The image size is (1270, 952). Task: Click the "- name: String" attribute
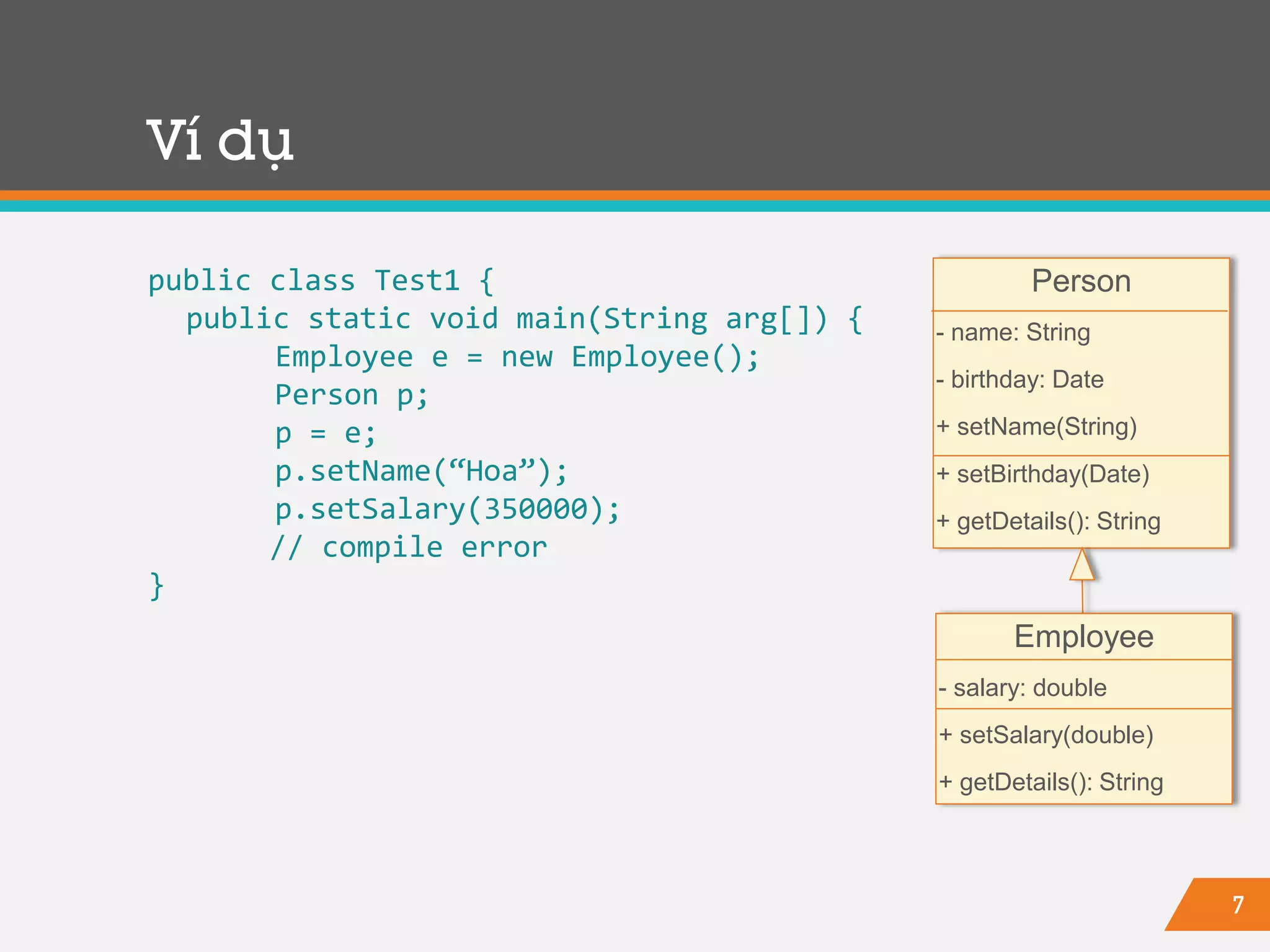1013,333
